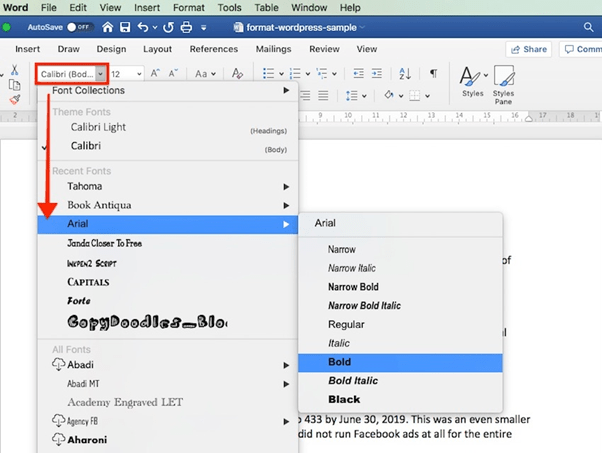
Task: Toggle the paragraph marks (¶) icon
Action: click(433, 74)
